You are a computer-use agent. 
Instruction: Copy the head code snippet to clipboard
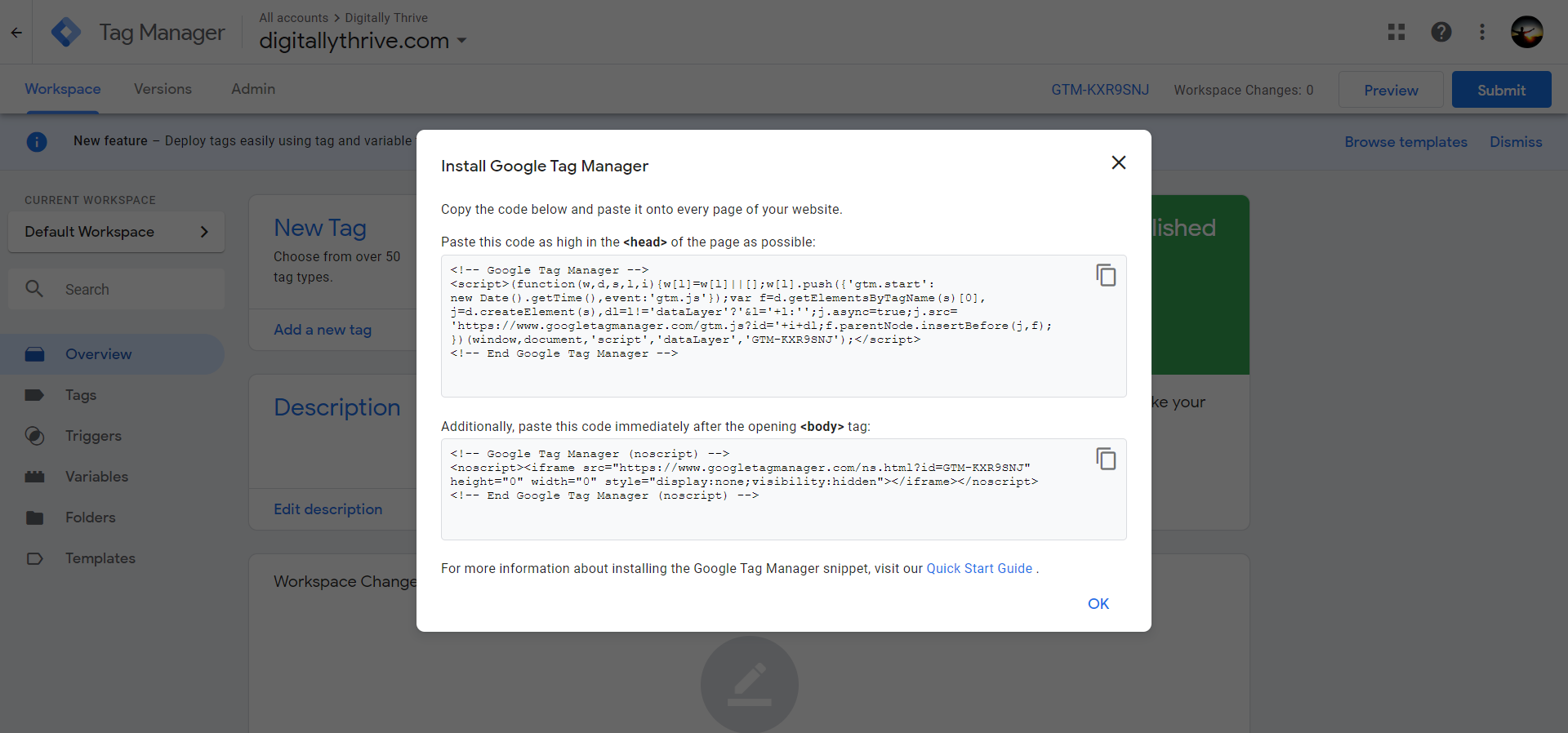tap(1106, 275)
